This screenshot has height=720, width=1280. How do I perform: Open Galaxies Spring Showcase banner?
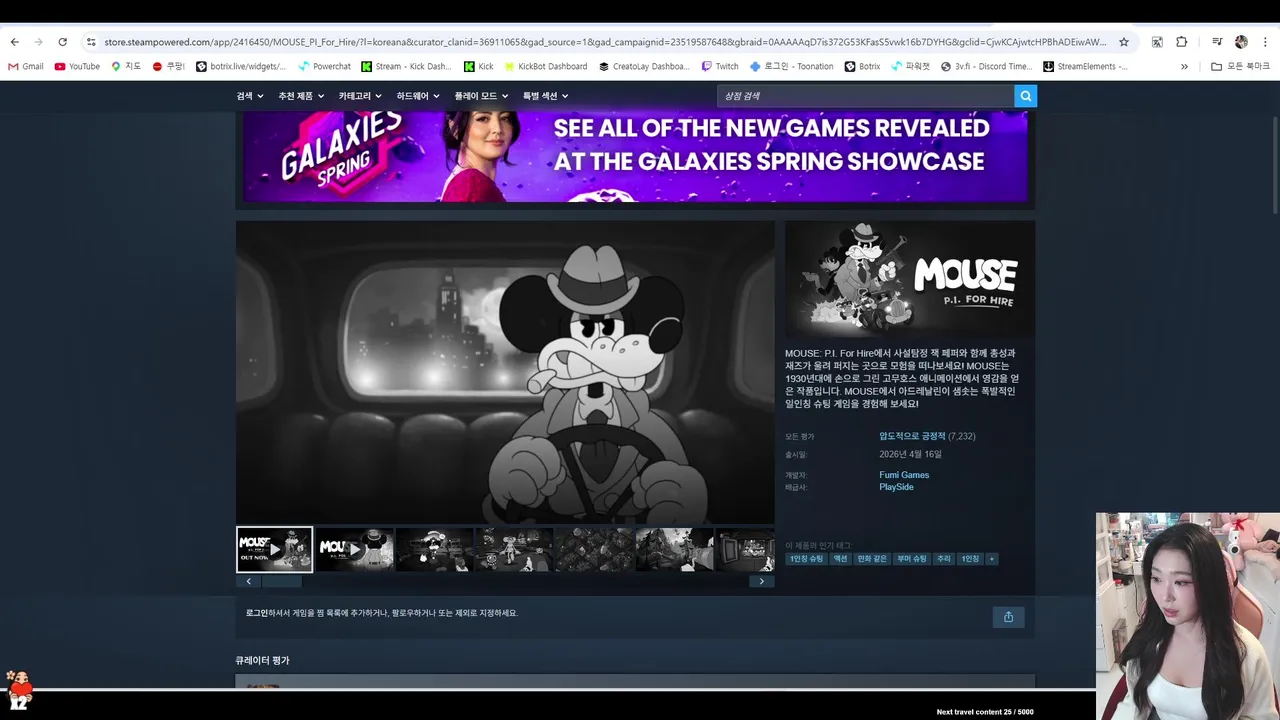coord(635,157)
